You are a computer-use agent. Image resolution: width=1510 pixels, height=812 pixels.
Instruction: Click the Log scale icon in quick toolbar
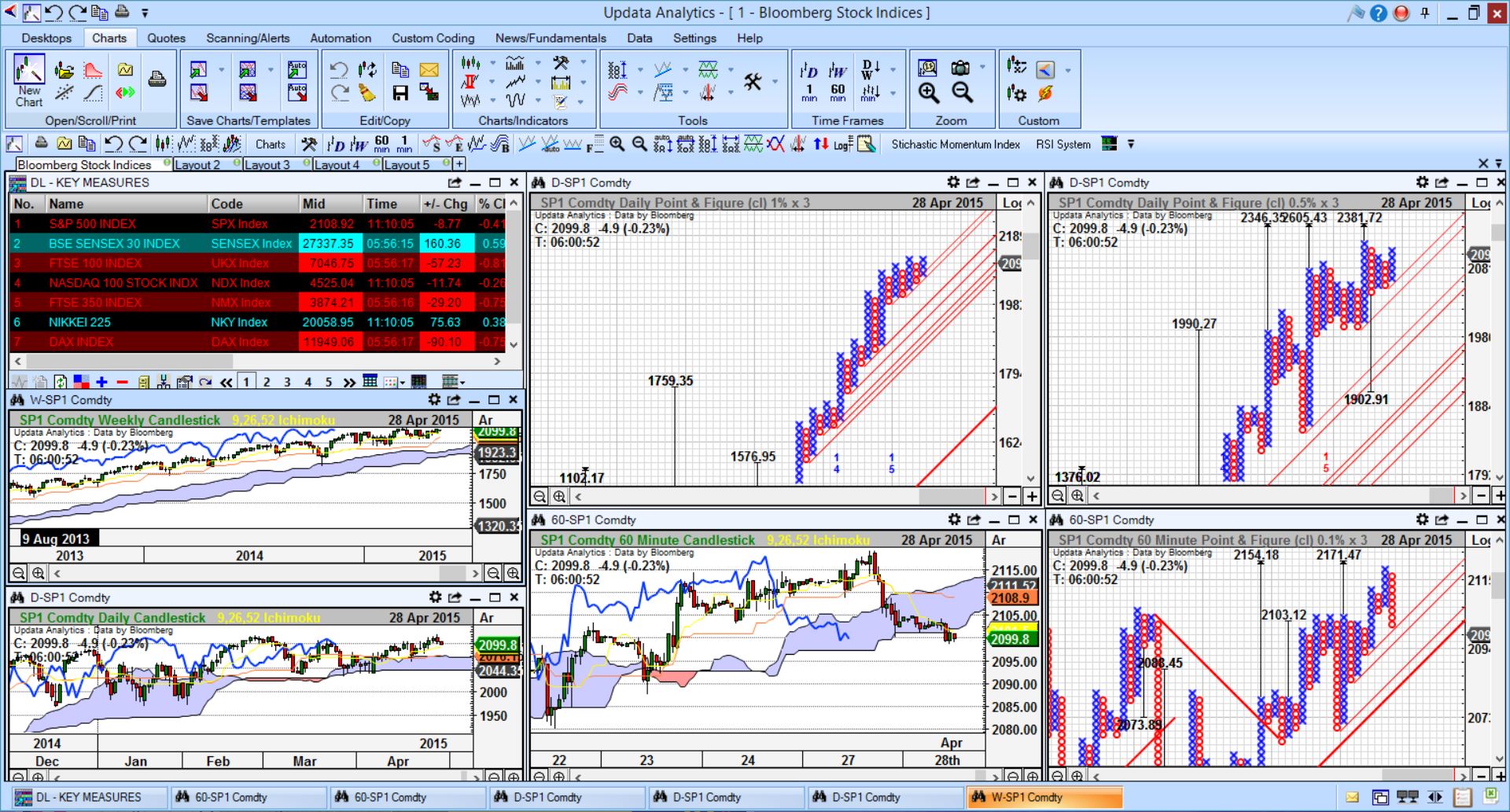842,145
